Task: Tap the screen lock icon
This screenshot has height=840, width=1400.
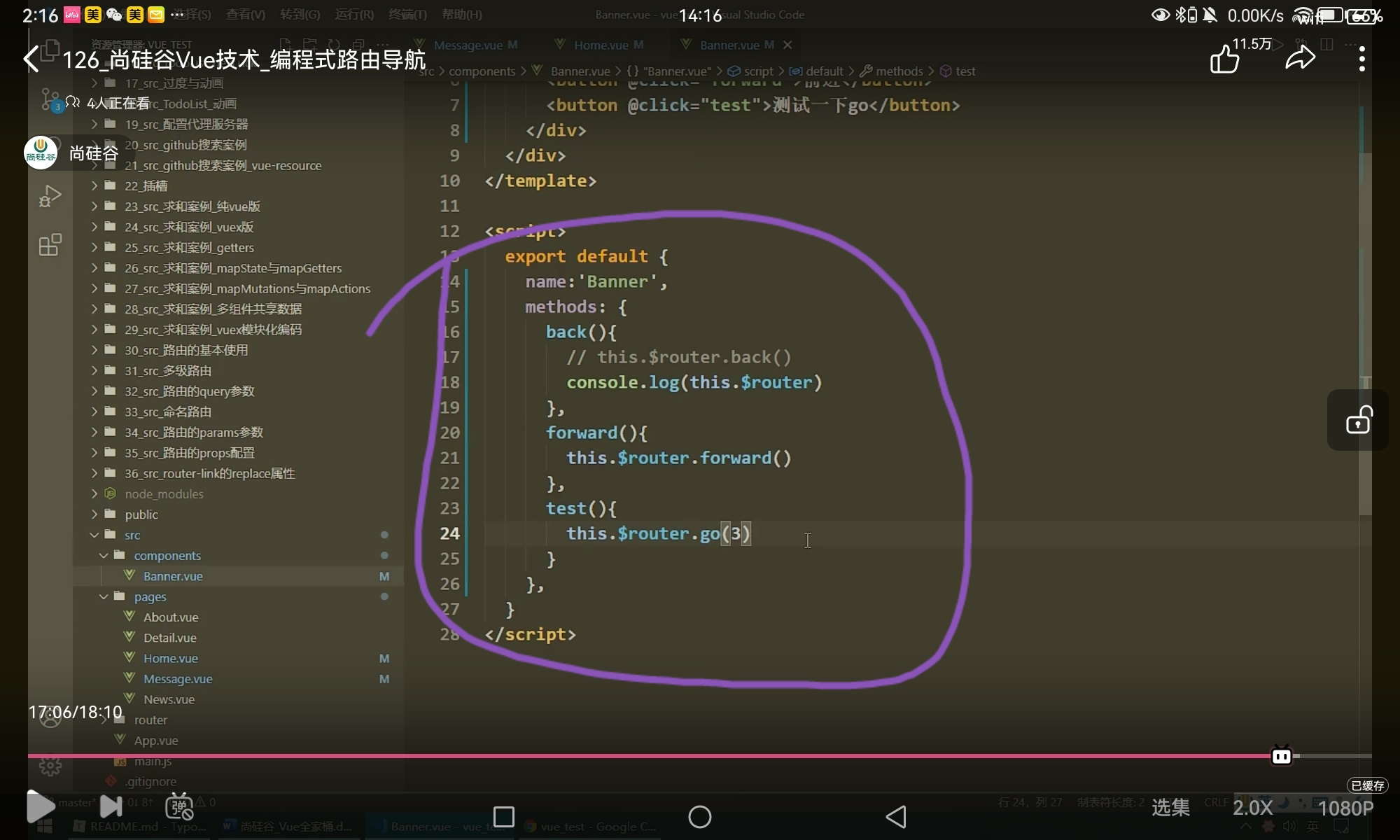Action: pos(1358,420)
